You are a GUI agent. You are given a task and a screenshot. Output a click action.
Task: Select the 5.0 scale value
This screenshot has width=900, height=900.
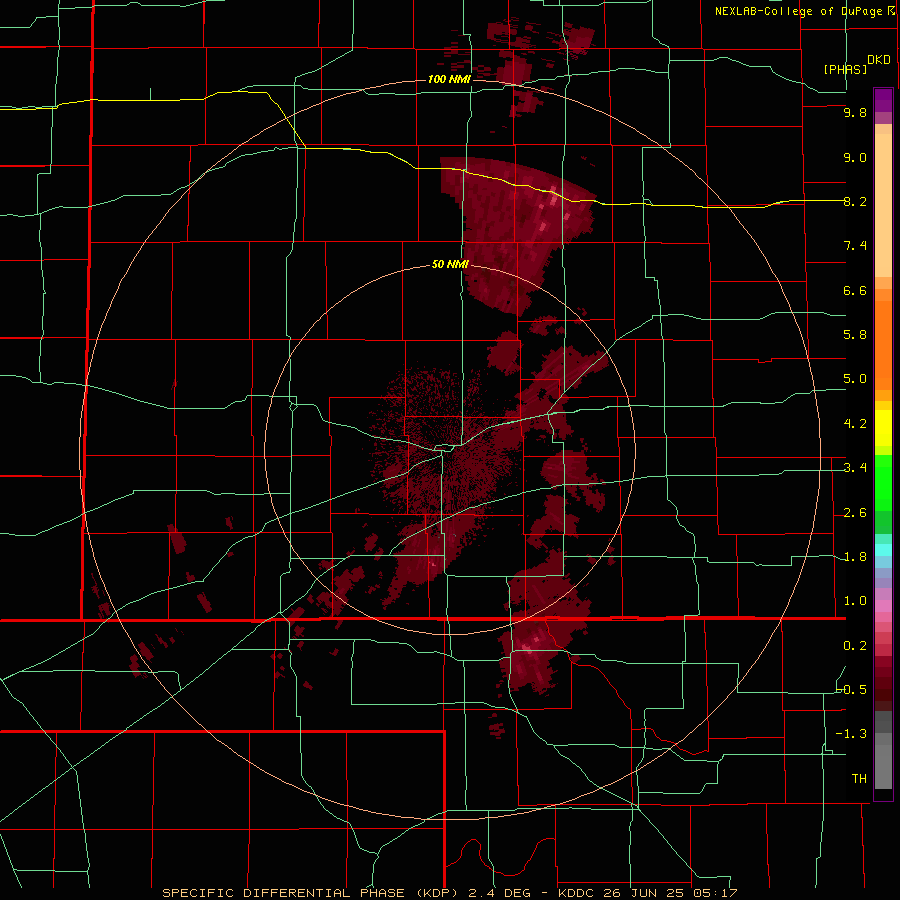(x=855, y=379)
